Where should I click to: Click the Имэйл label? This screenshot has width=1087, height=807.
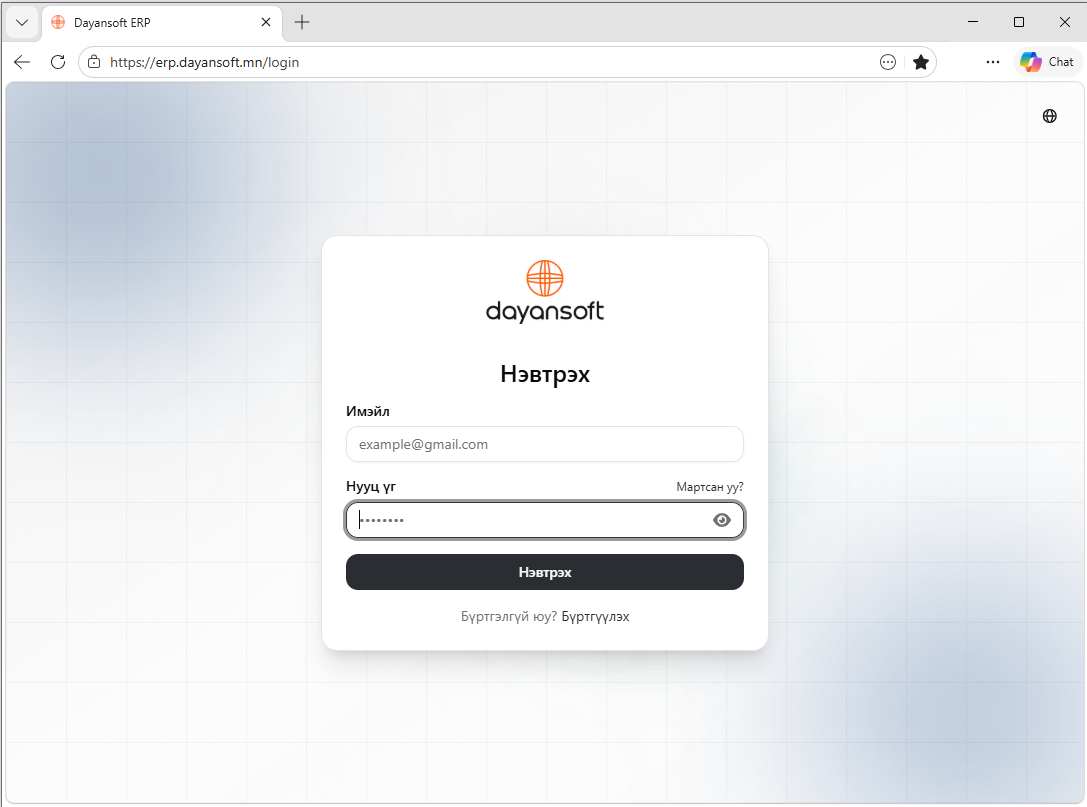368,411
